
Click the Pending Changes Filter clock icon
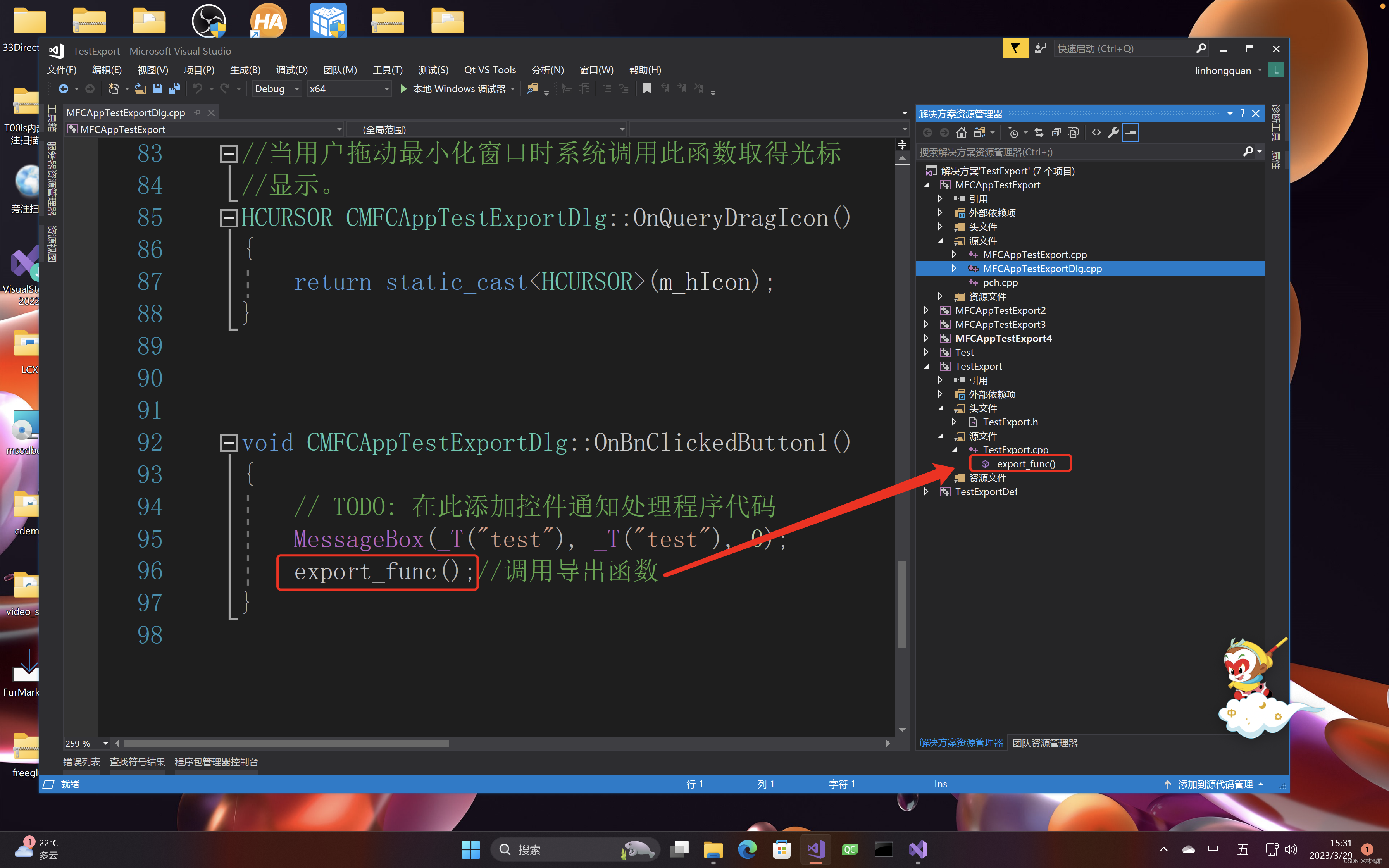click(1013, 133)
